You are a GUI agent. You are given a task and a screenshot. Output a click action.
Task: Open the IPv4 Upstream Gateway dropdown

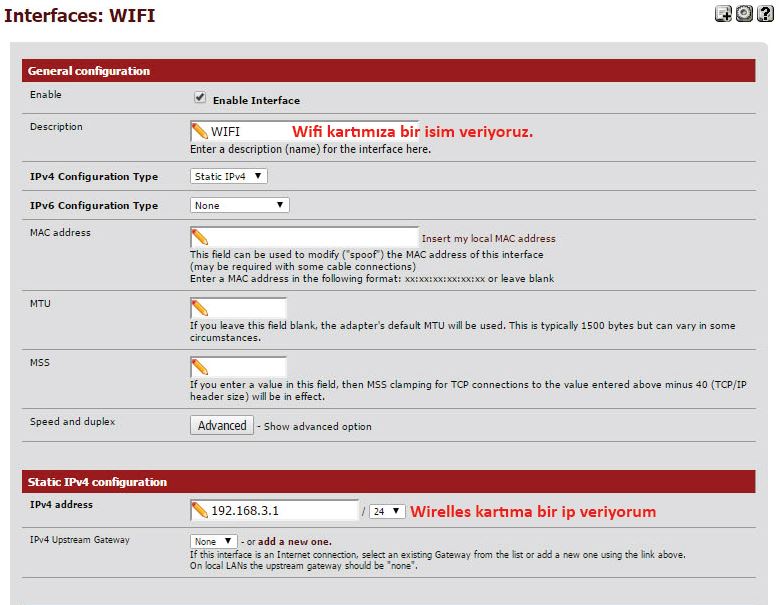pos(214,541)
